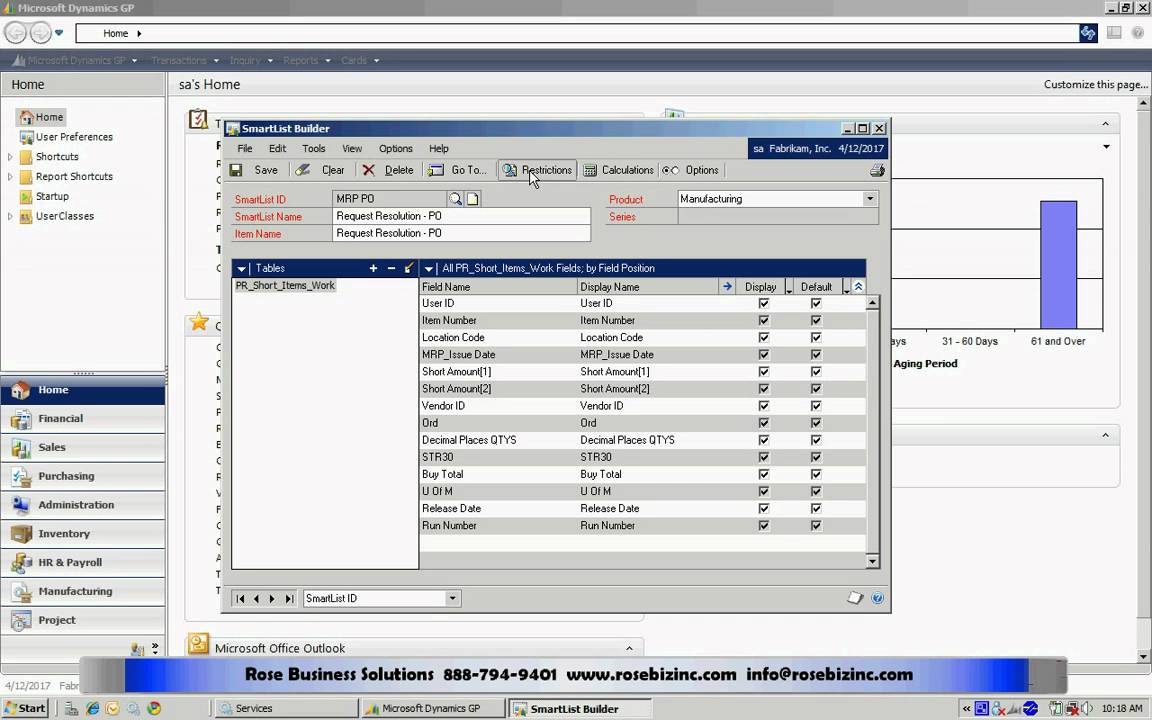
Task: Open the Product dropdown showing Manufacturing
Action: pos(870,199)
